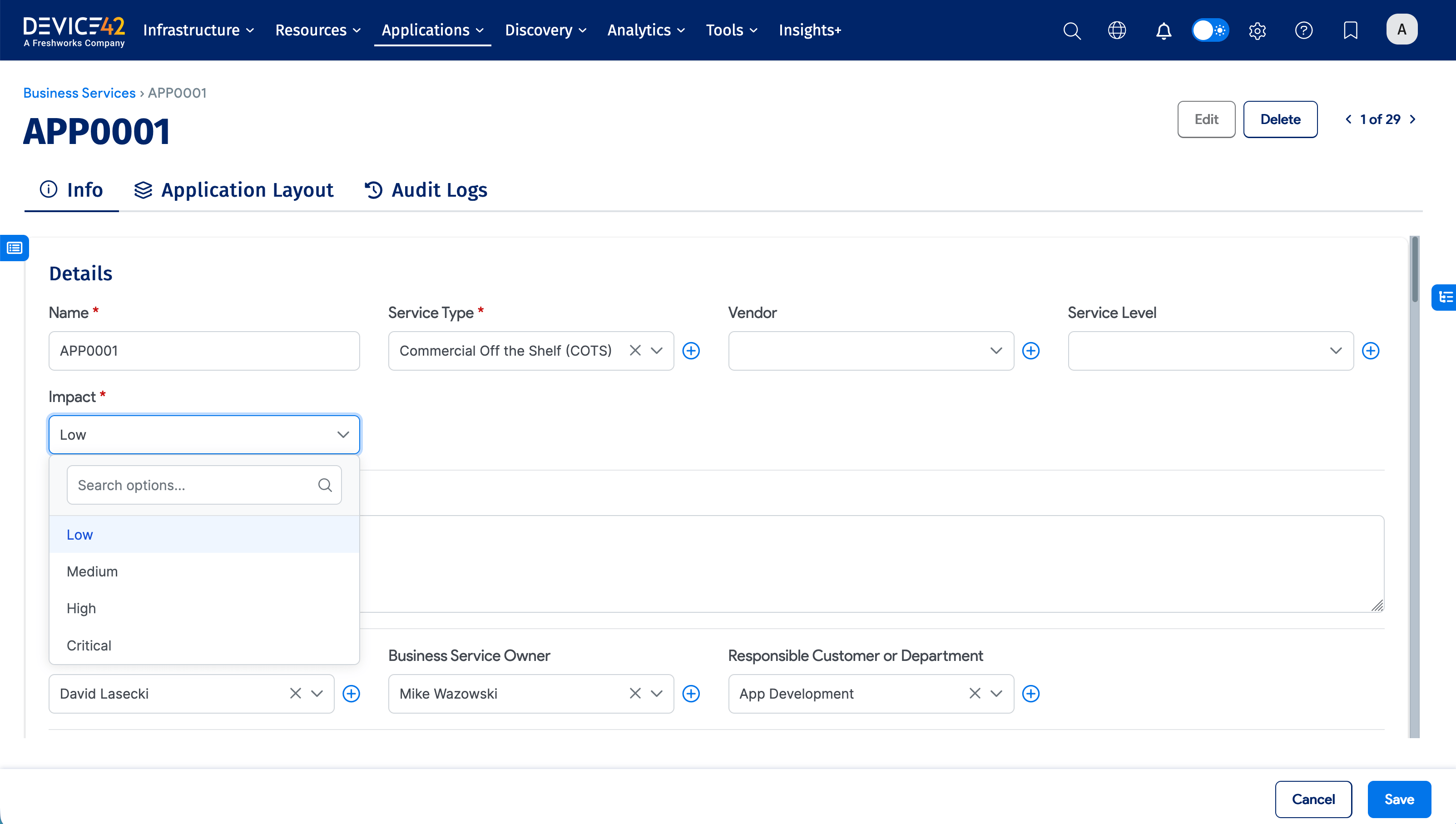Open the user avatar 'A' menu
1456x824 pixels.
coord(1401,30)
